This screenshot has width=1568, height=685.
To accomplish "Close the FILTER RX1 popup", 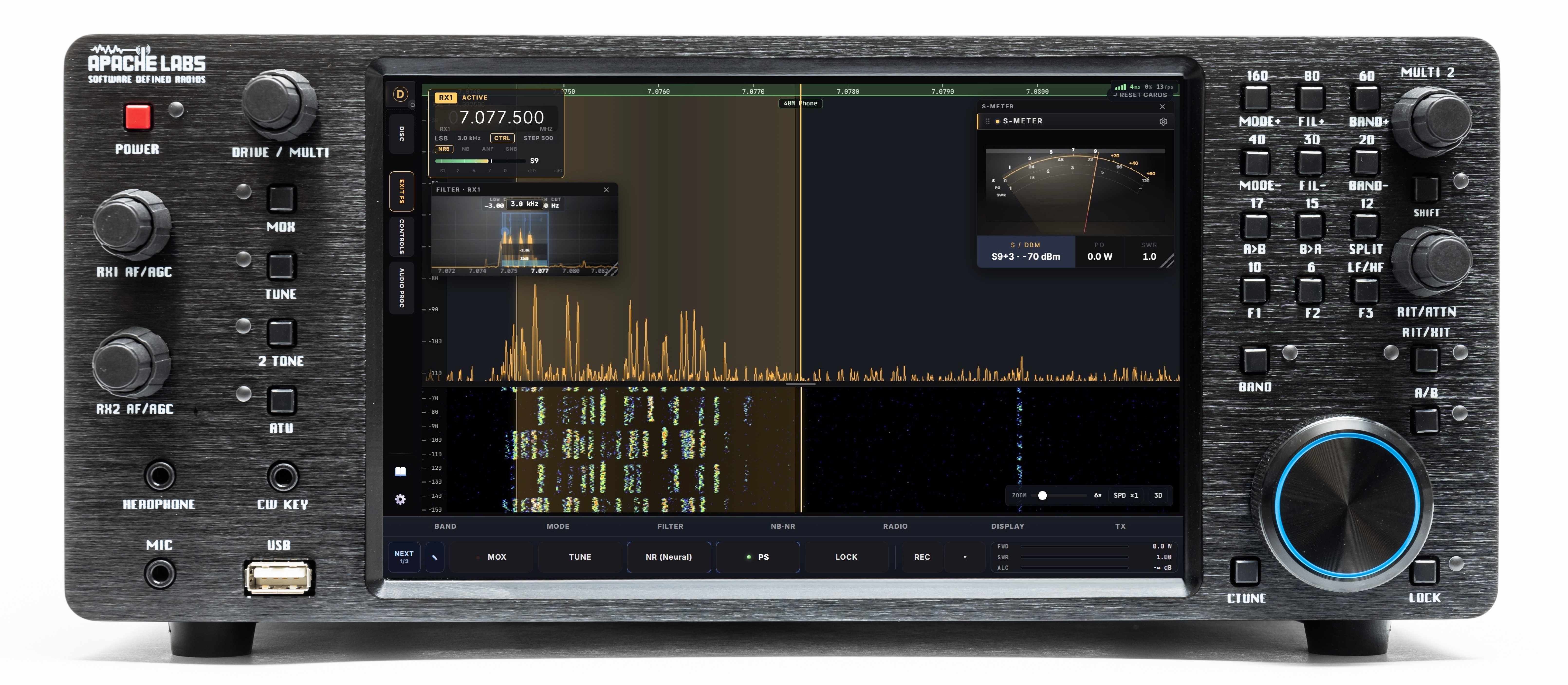I will coord(606,190).
